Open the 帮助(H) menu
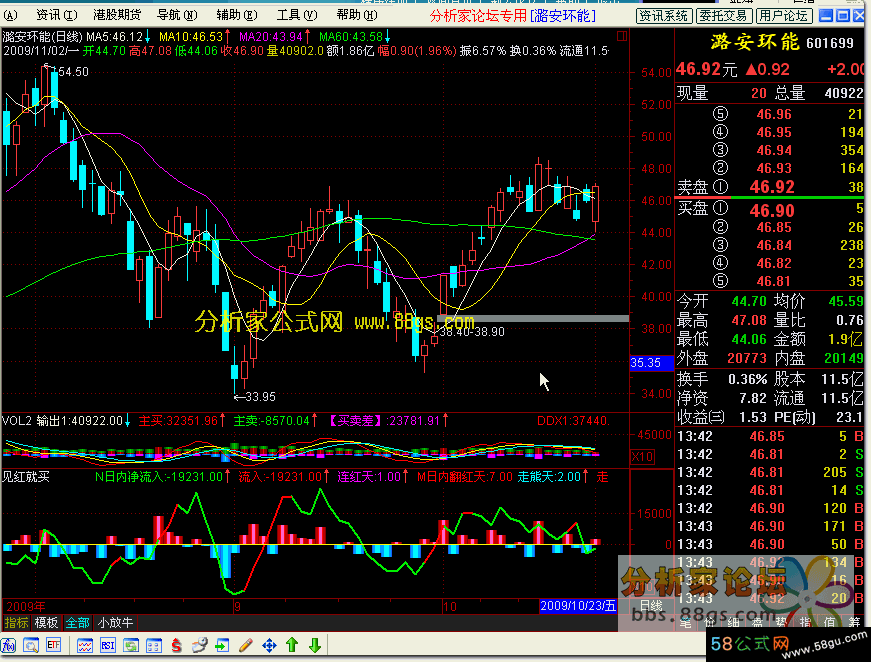871x662 pixels. [357, 14]
